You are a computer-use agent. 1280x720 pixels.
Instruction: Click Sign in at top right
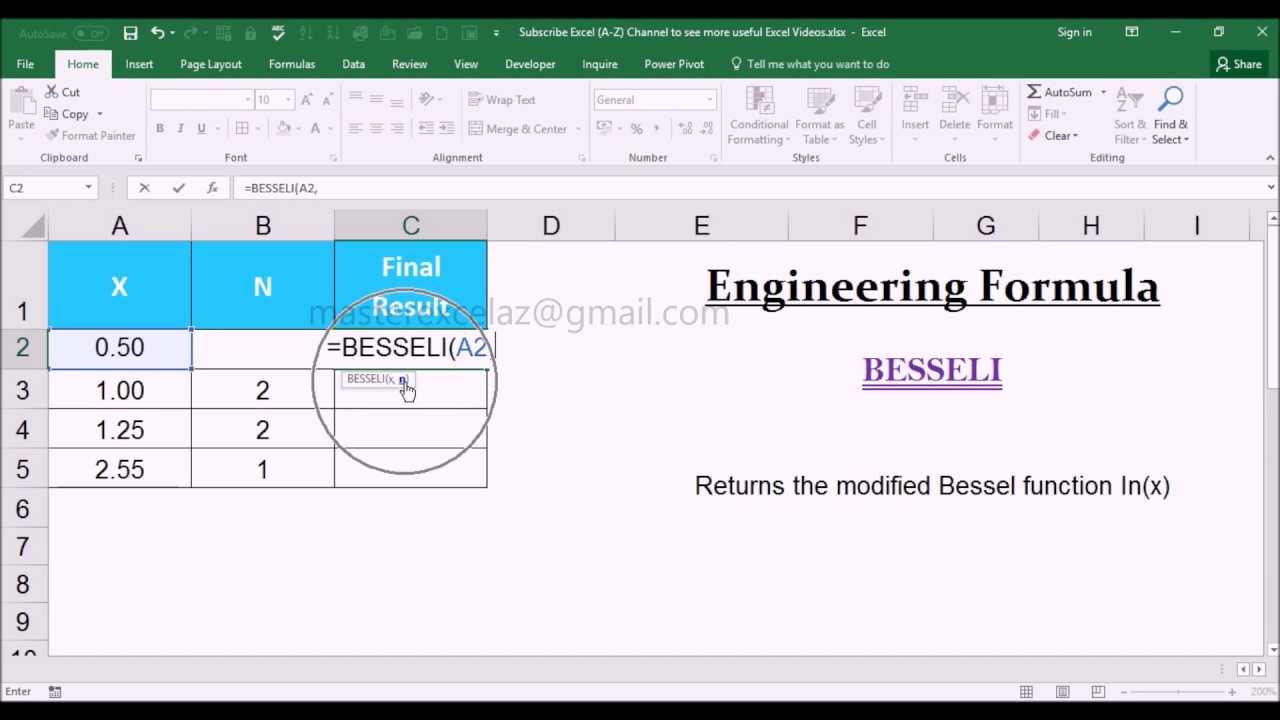[x=1074, y=32]
